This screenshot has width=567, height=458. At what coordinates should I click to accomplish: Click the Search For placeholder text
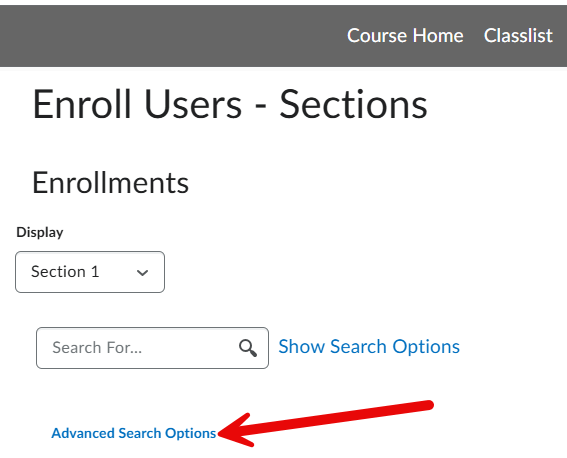click(97, 348)
